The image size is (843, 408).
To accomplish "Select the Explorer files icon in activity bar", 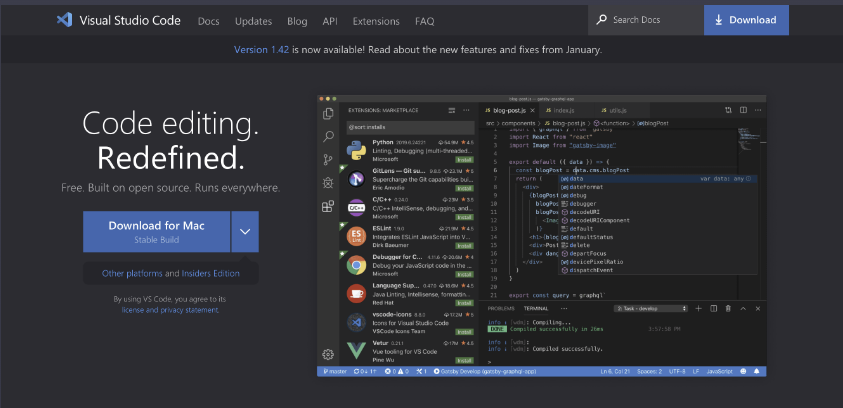I will 327,113.
